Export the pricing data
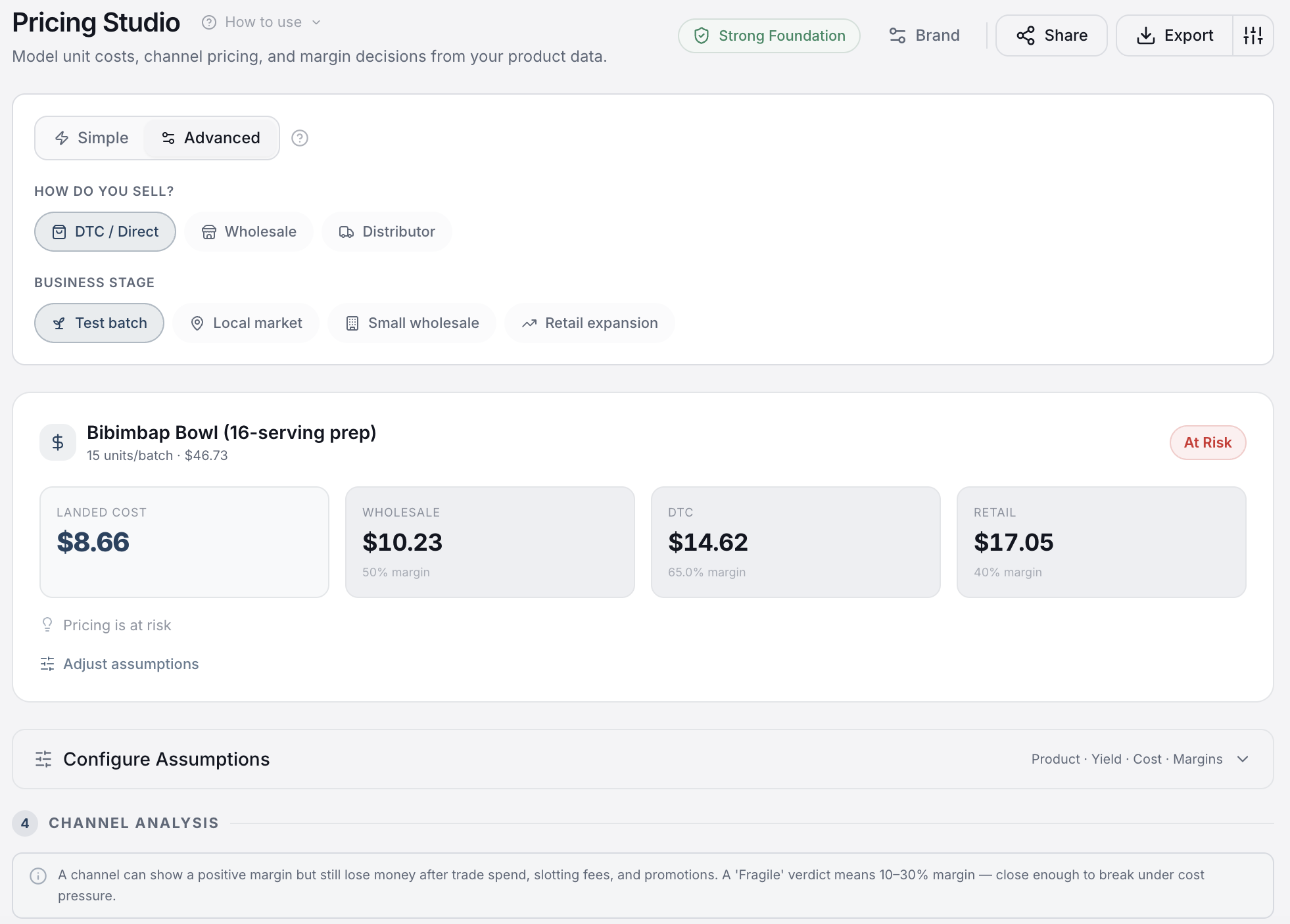The height and width of the screenshot is (924, 1290). (1174, 35)
